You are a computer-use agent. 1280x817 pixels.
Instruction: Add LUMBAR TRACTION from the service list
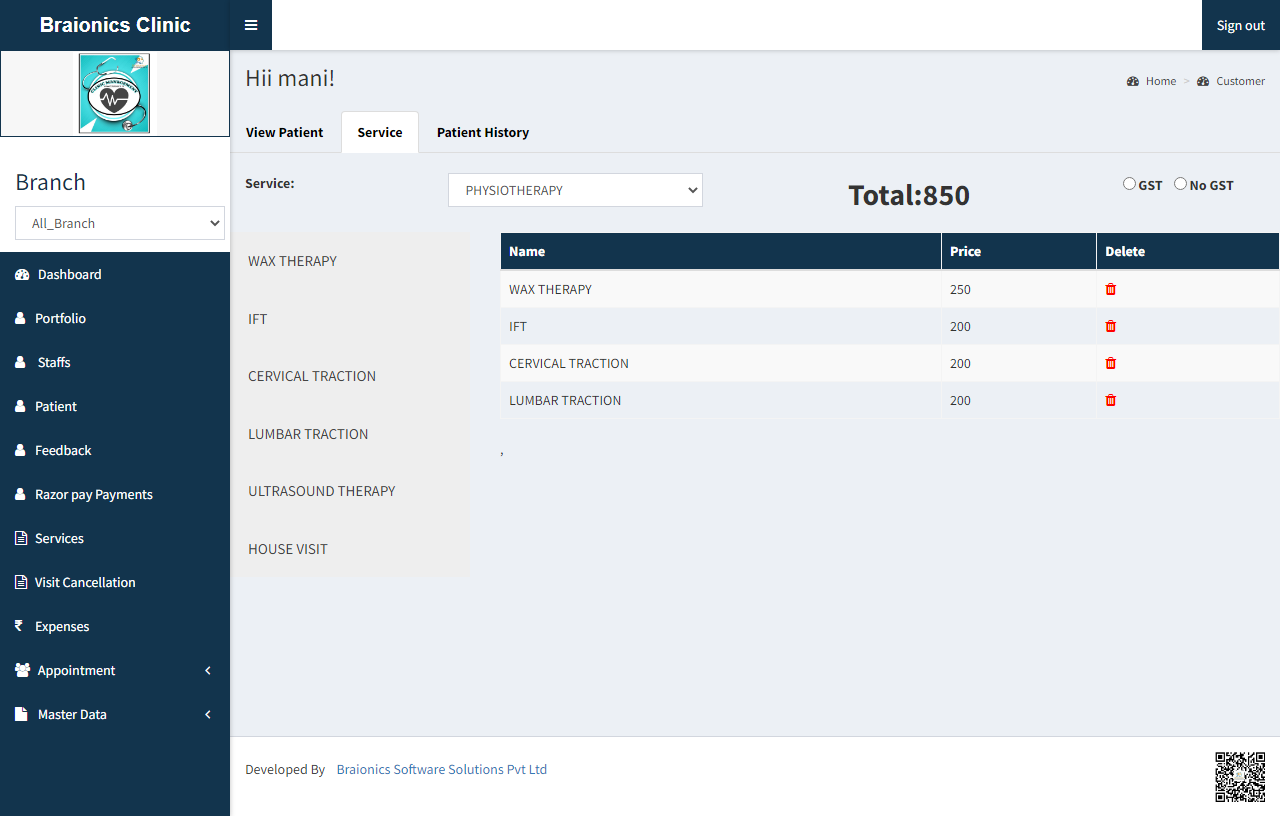308,434
